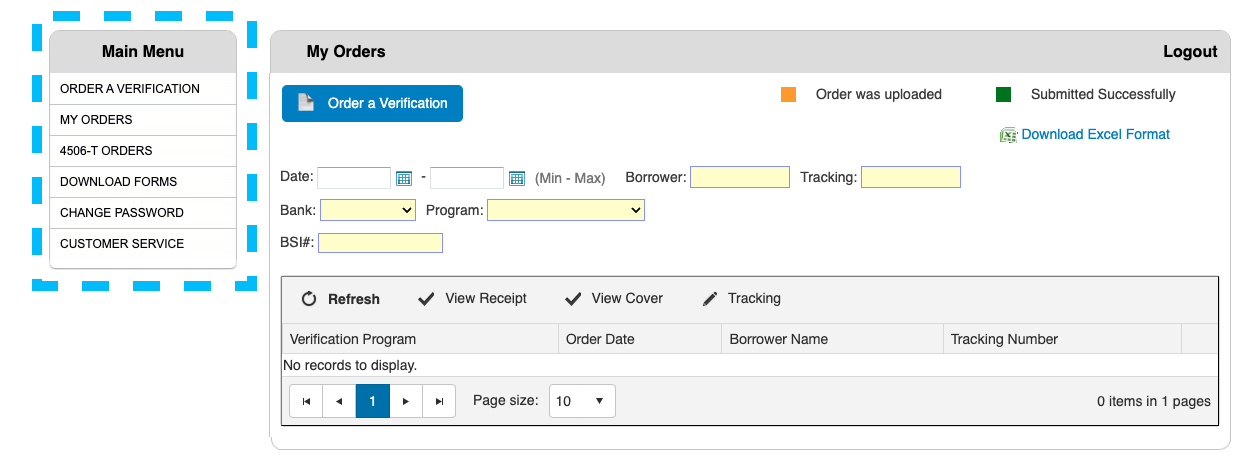Viewport: 1248px width, 473px height.
Task: Click the Logout link
Action: tap(1190, 52)
